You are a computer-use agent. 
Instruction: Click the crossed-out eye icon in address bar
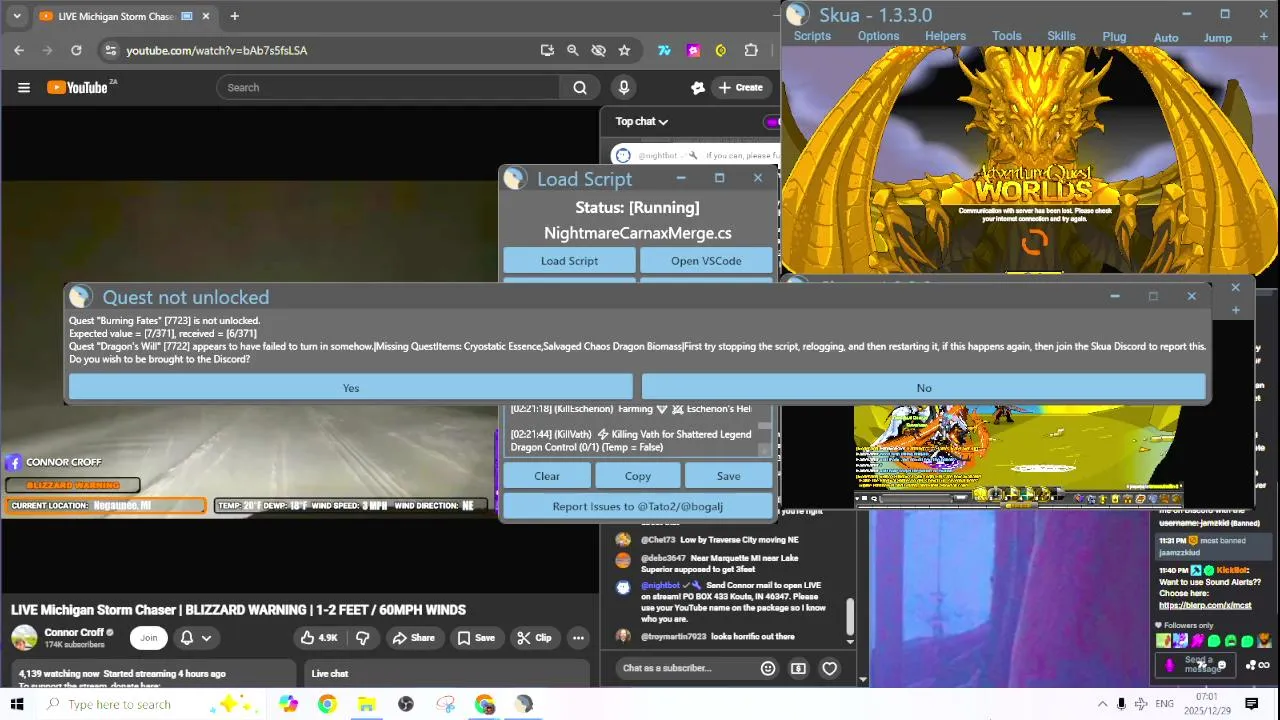click(598, 50)
